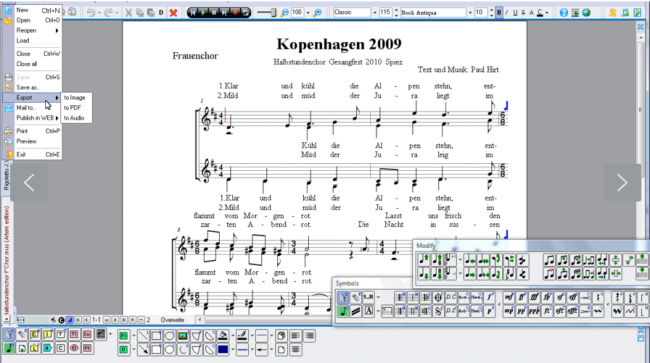Go to the previous slide with left arrow

click(29, 183)
